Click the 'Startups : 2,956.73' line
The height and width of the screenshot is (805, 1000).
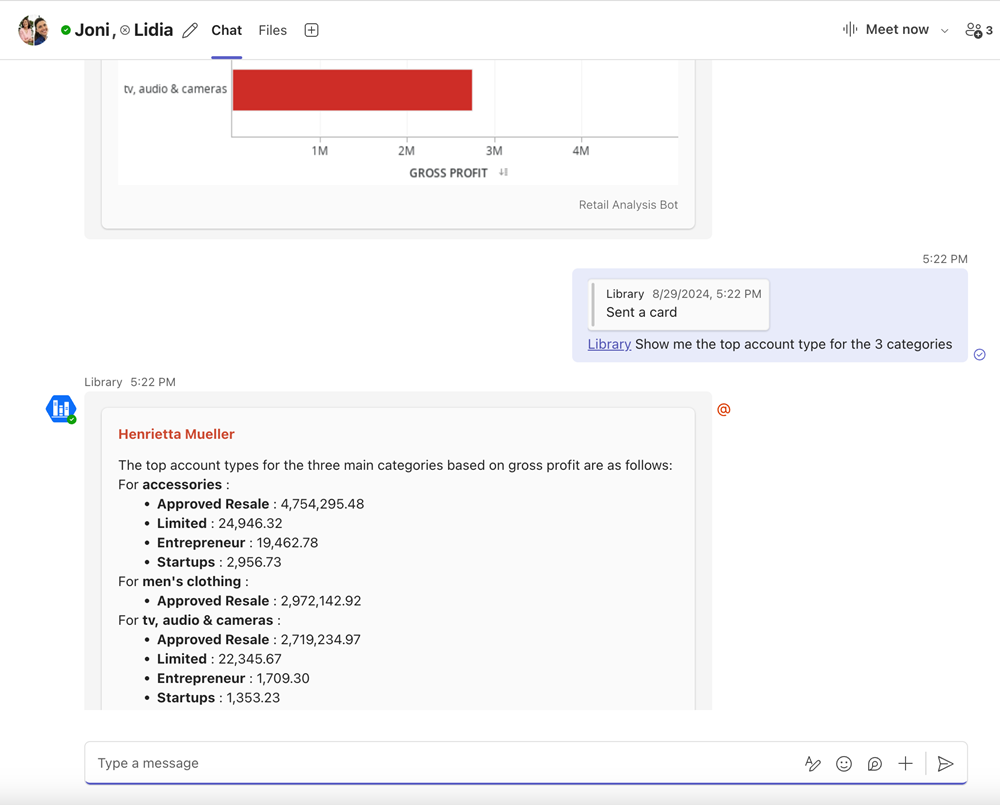pos(219,562)
